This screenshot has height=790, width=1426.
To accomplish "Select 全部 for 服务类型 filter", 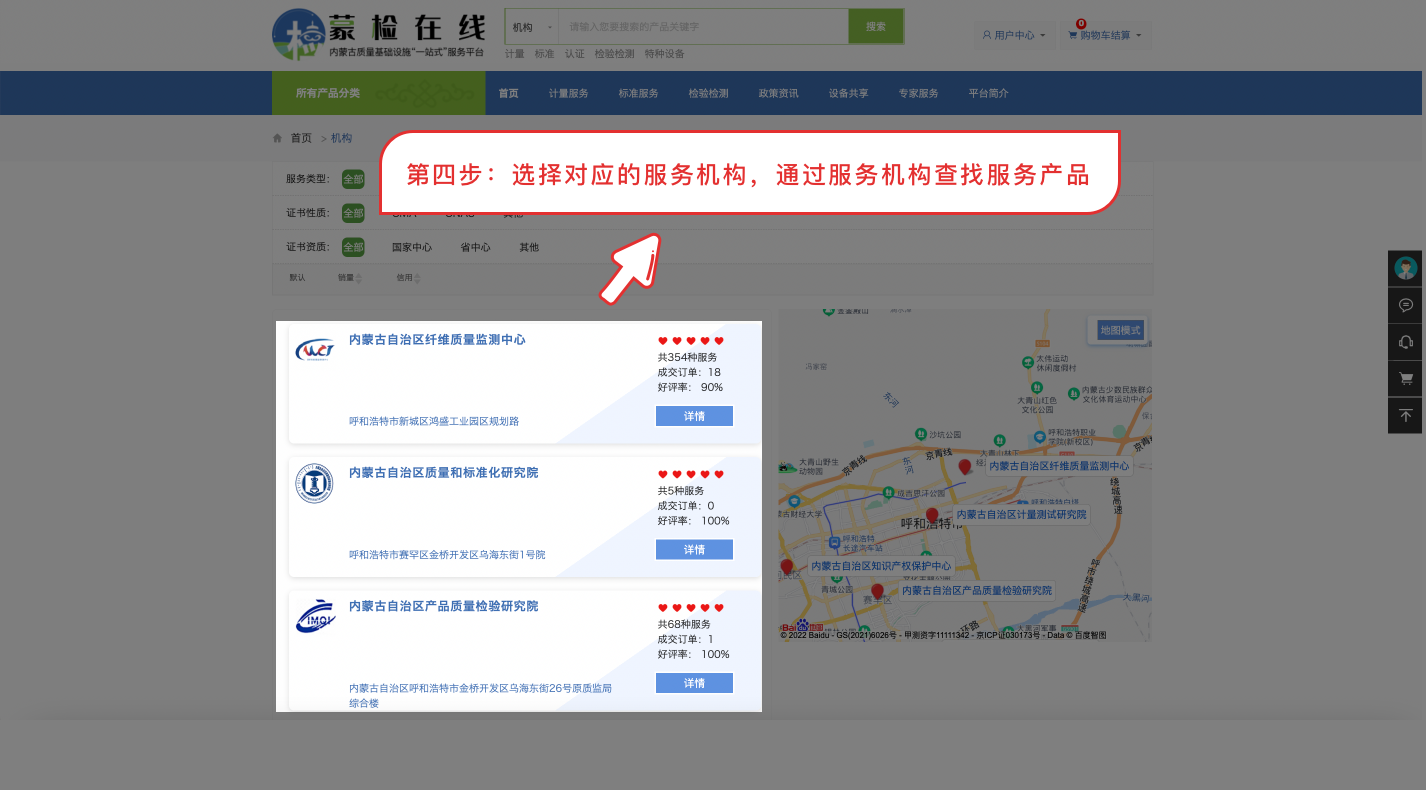I will pos(353,179).
